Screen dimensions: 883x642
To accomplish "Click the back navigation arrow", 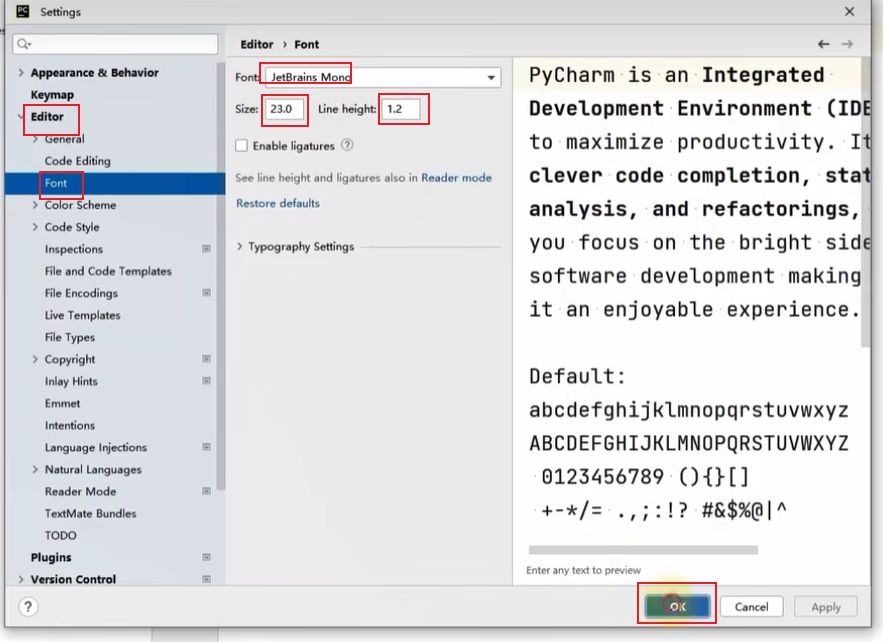I will coord(824,44).
